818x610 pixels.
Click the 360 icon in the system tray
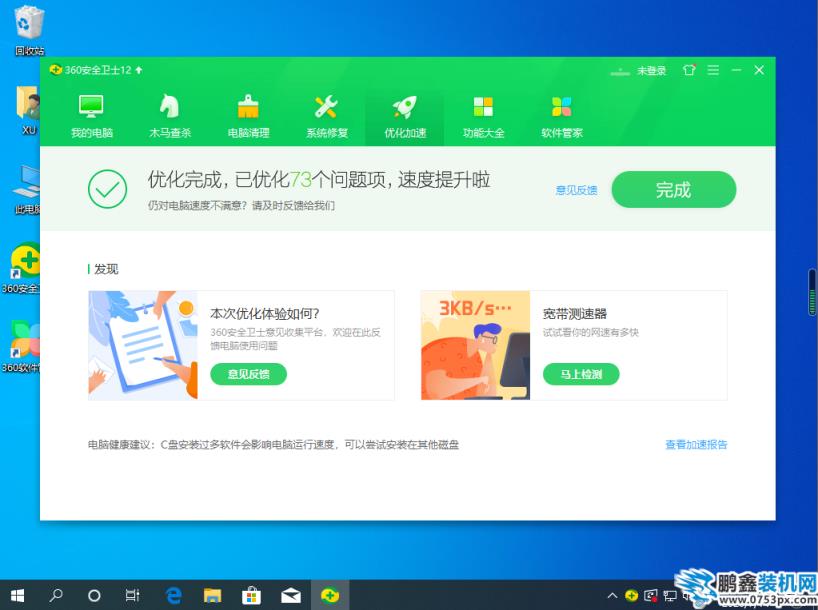632,595
